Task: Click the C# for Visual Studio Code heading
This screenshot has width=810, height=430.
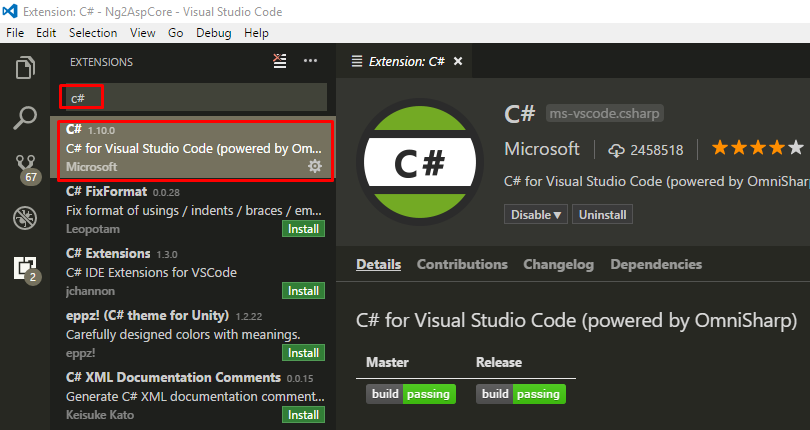Action: point(577,320)
